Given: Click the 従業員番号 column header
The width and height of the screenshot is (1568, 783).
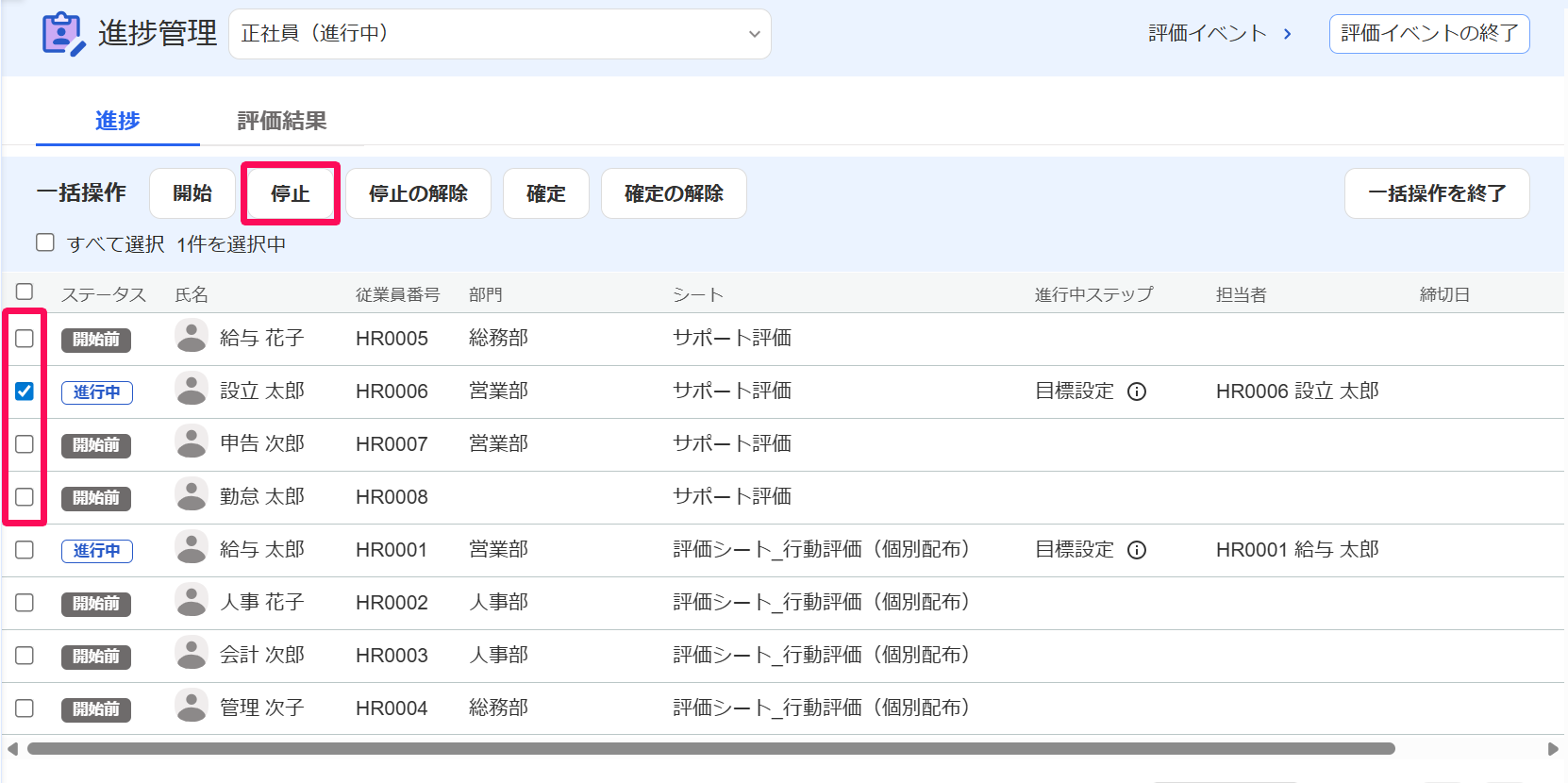Looking at the screenshot, I should tap(397, 294).
